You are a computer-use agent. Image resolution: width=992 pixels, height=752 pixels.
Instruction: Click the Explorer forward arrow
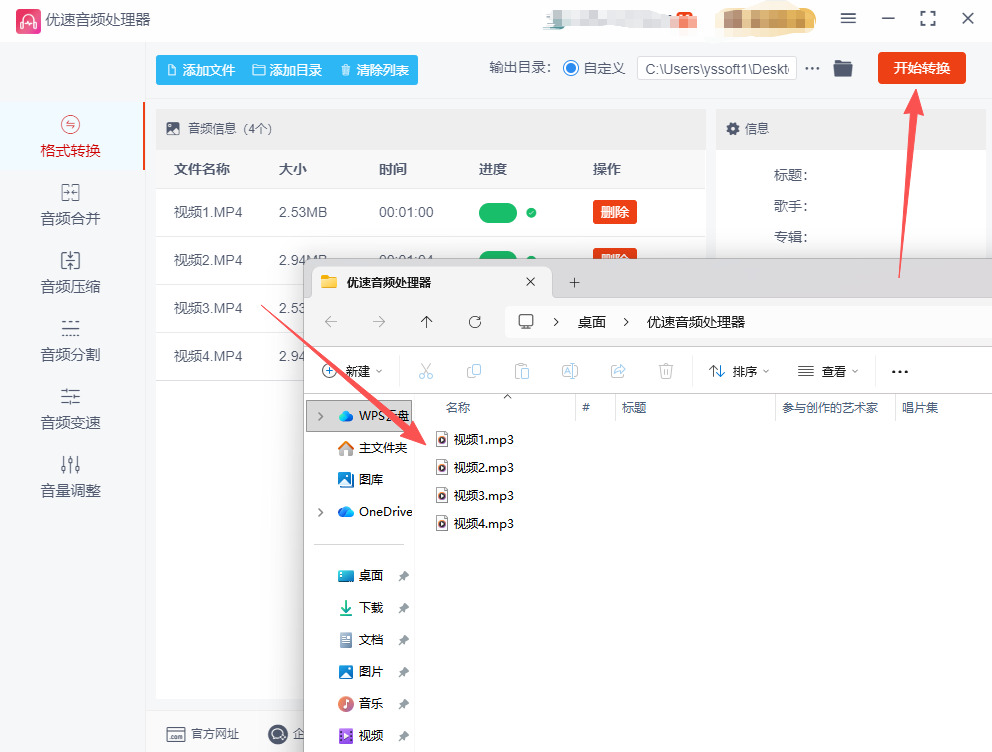point(378,322)
